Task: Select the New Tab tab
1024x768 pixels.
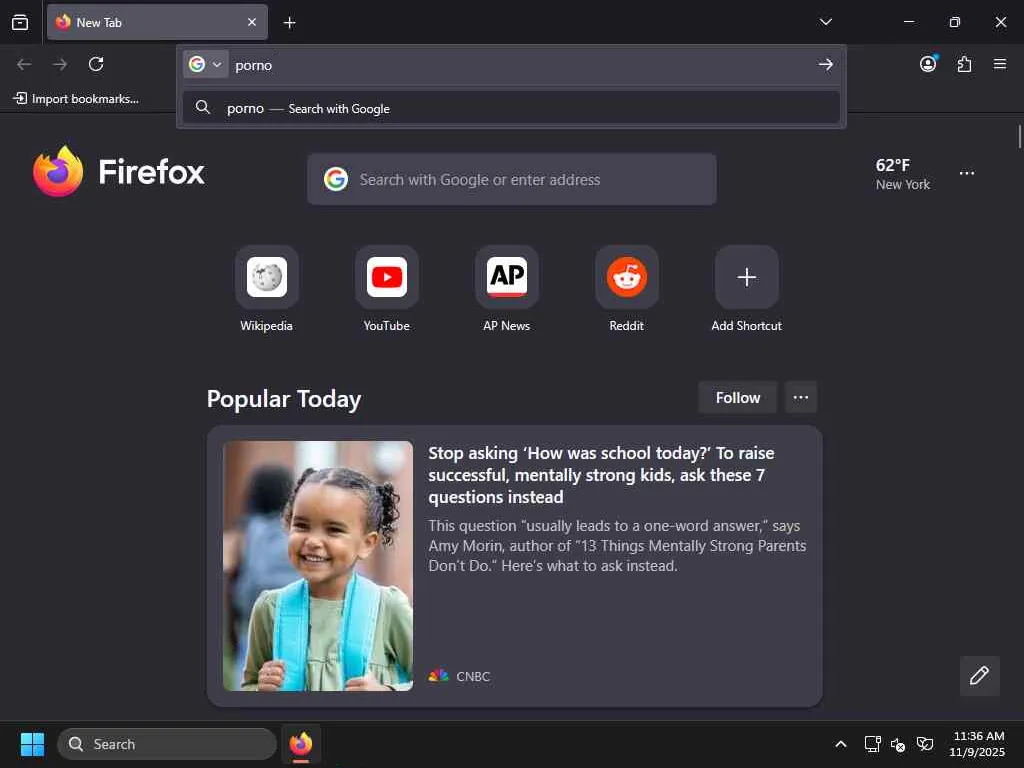Action: (x=157, y=22)
